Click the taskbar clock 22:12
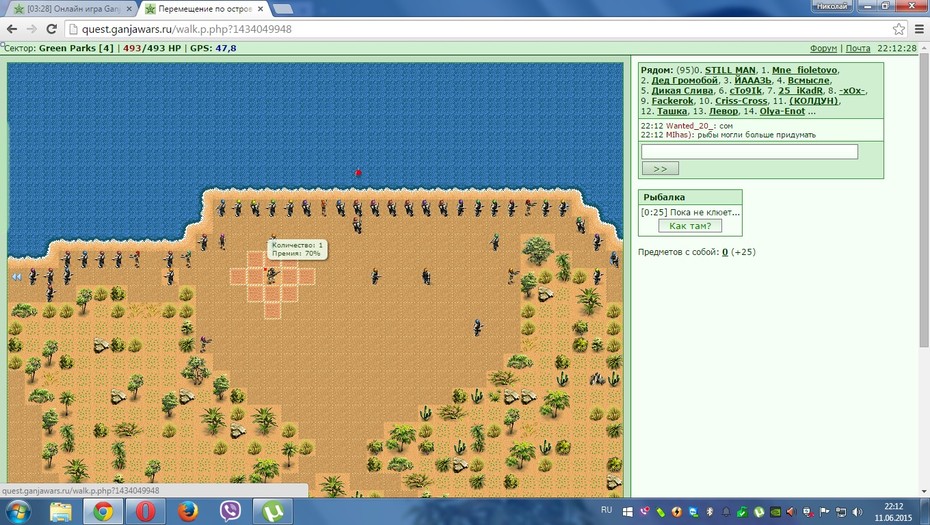The image size is (930, 525). (x=893, y=507)
